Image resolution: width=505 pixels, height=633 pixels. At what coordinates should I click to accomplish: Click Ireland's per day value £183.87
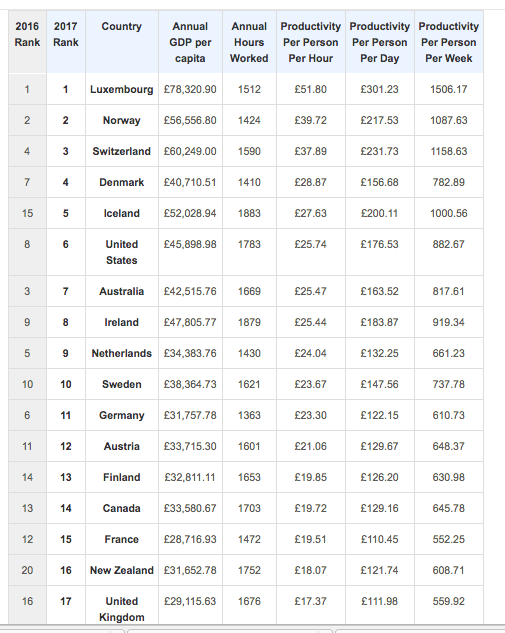(380, 322)
